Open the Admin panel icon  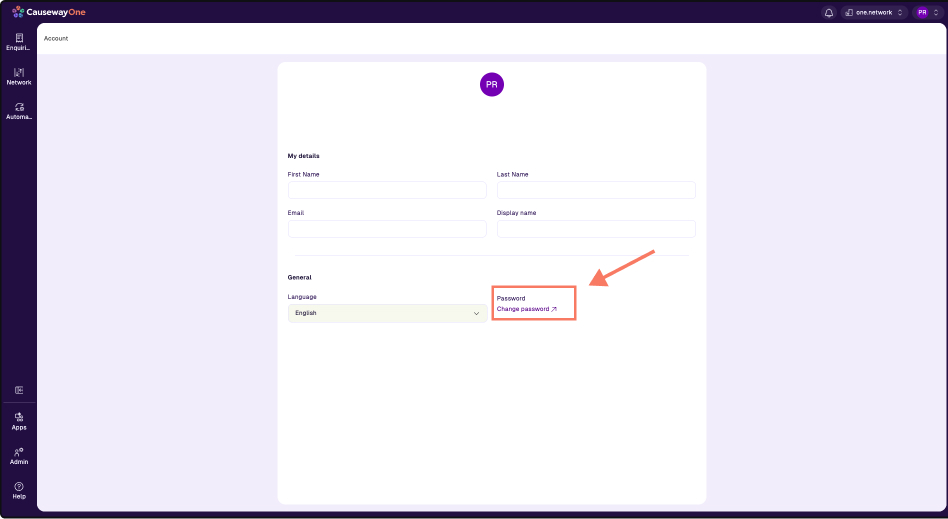19,455
